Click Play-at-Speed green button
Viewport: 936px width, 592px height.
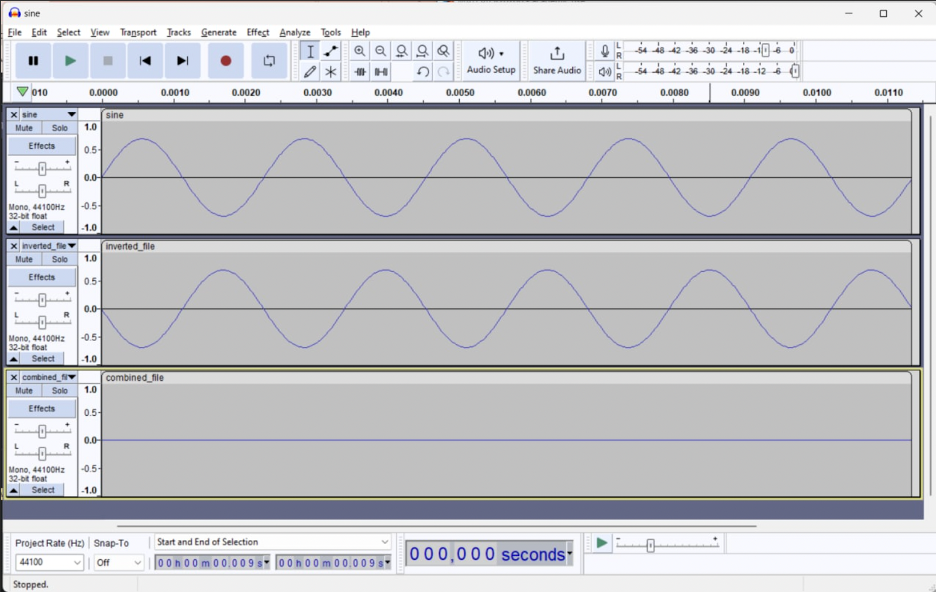click(602, 543)
